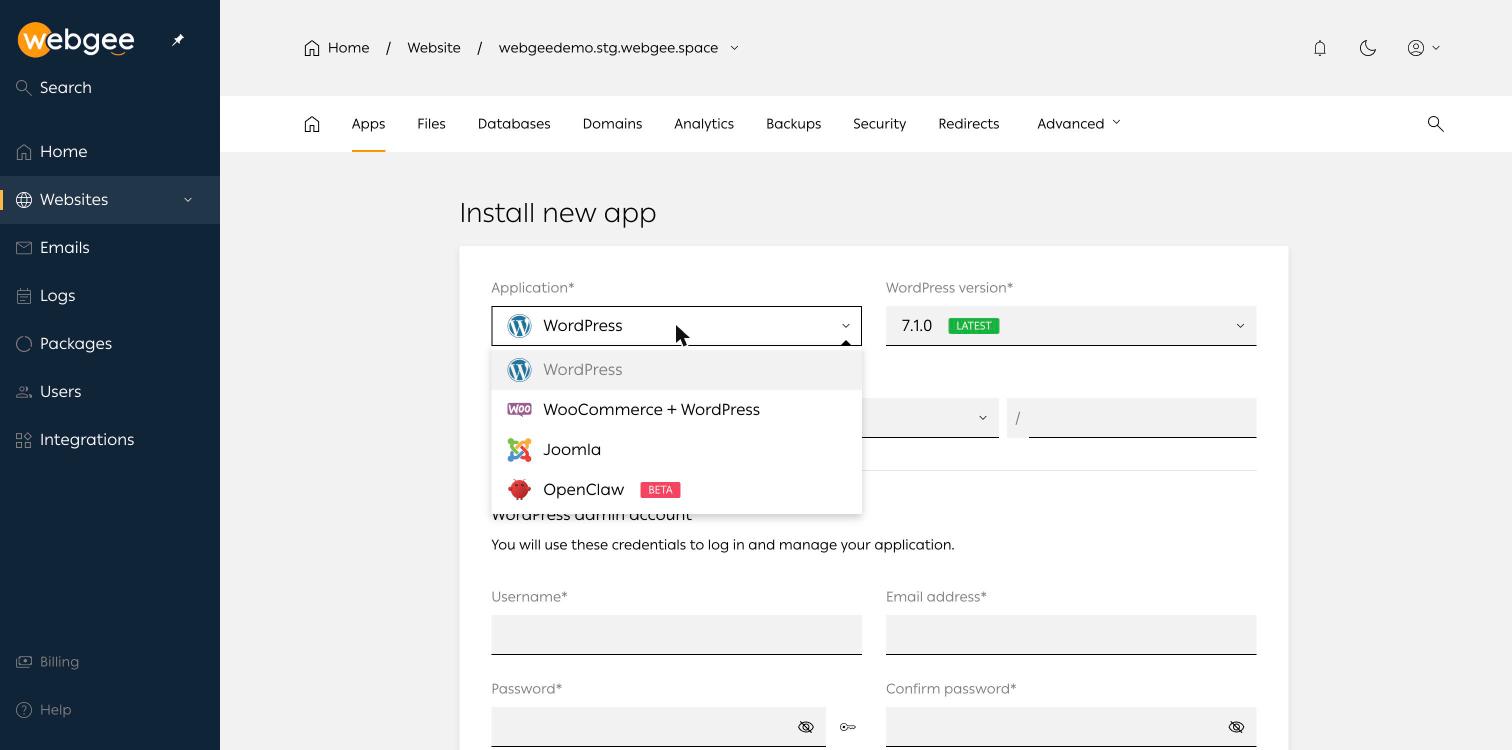The width and height of the screenshot is (1512, 750).
Task: Switch to the Backups tab
Action: (x=794, y=124)
